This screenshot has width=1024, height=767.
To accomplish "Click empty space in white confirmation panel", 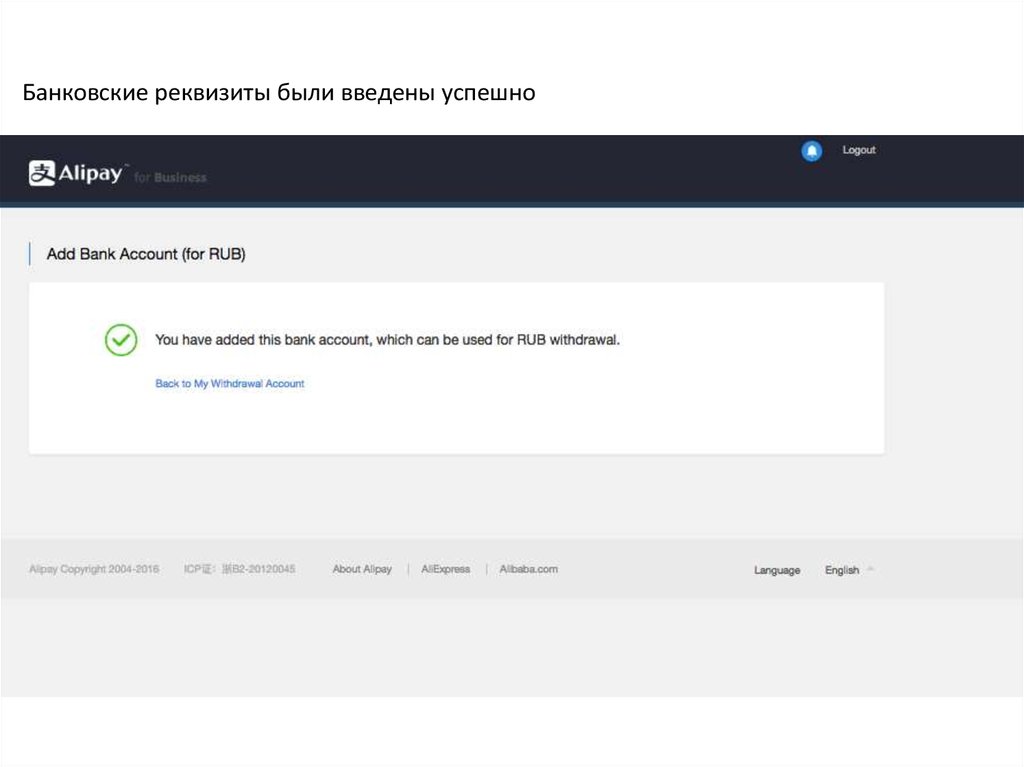I will click(600, 410).
